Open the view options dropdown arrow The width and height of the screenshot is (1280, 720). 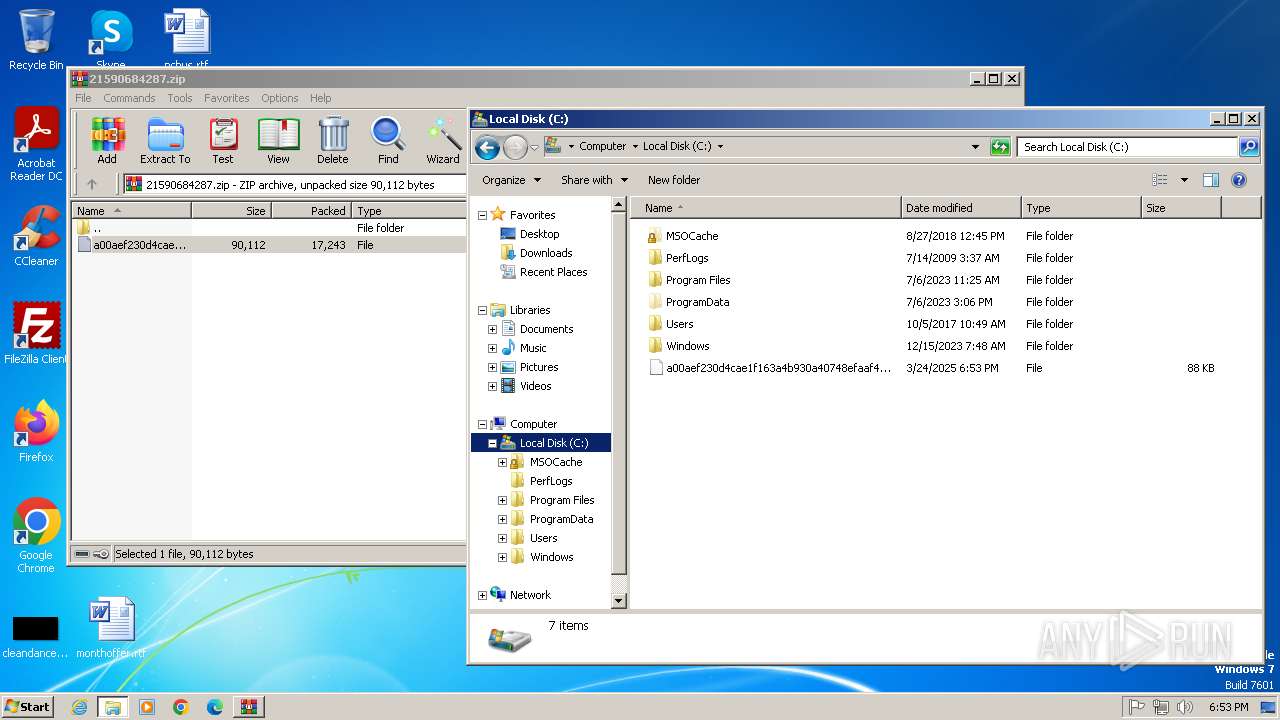coord(1184,180)
